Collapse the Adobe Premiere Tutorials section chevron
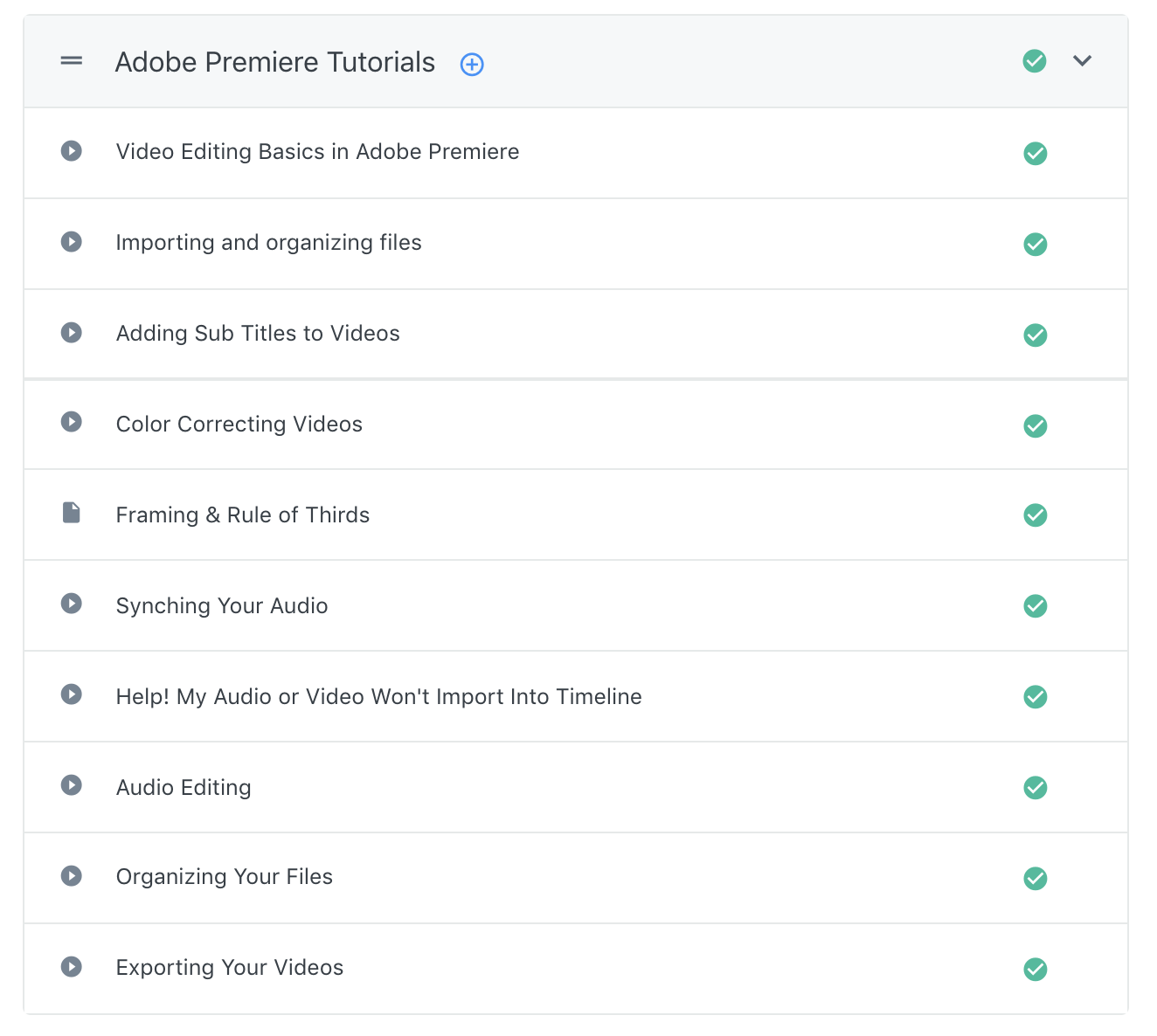 (x=1082, y=61)
